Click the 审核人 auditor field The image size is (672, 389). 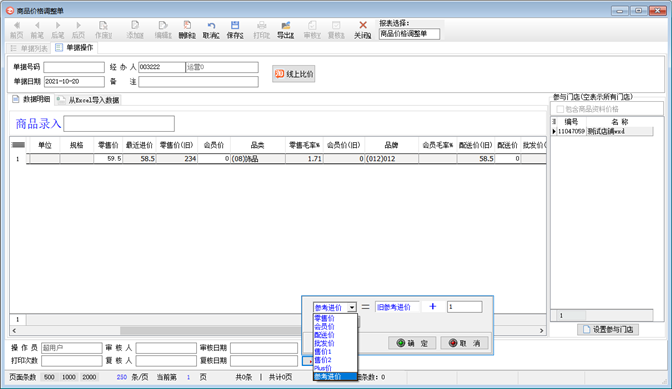tap(166, 348)
